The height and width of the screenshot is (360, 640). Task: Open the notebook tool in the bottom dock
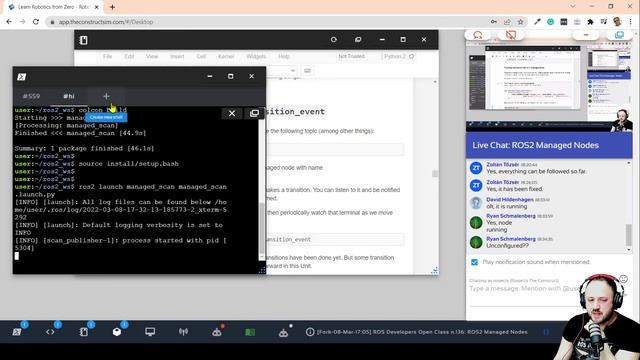84,332
